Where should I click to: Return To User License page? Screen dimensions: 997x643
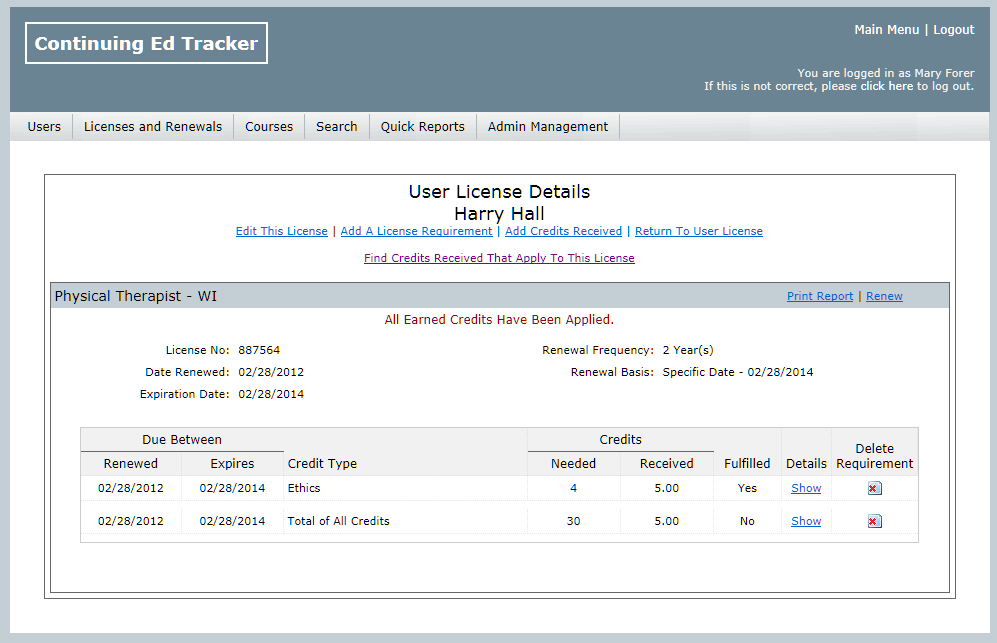pyautogui.click(x=698, y=232)
